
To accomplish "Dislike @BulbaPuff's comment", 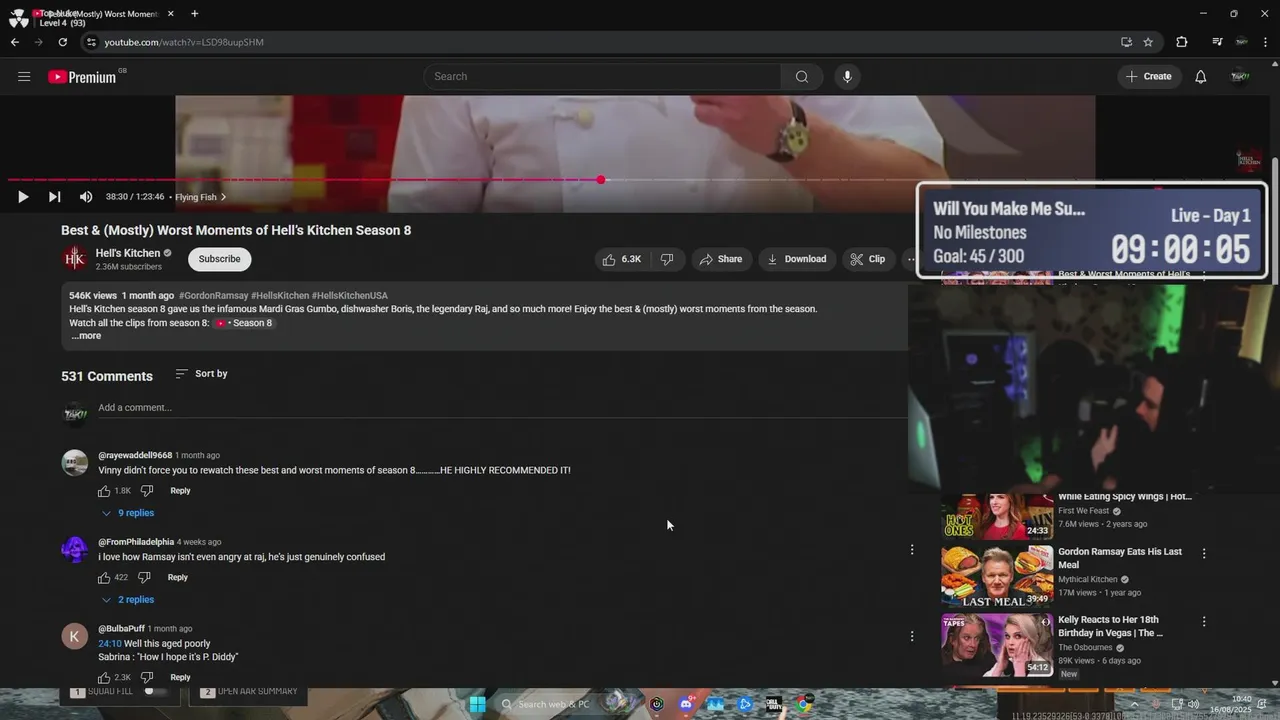I will [147, 678].
